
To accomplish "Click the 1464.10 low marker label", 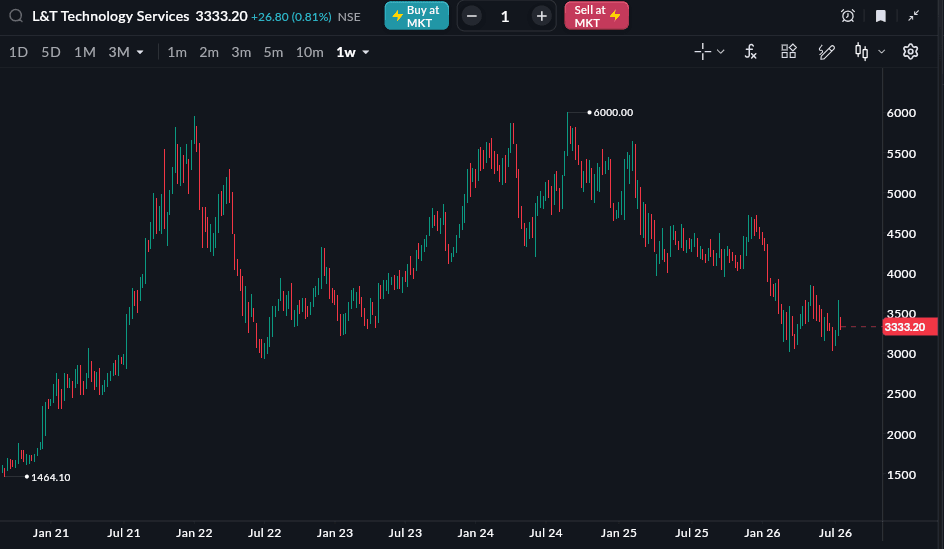I will [51, 477].
